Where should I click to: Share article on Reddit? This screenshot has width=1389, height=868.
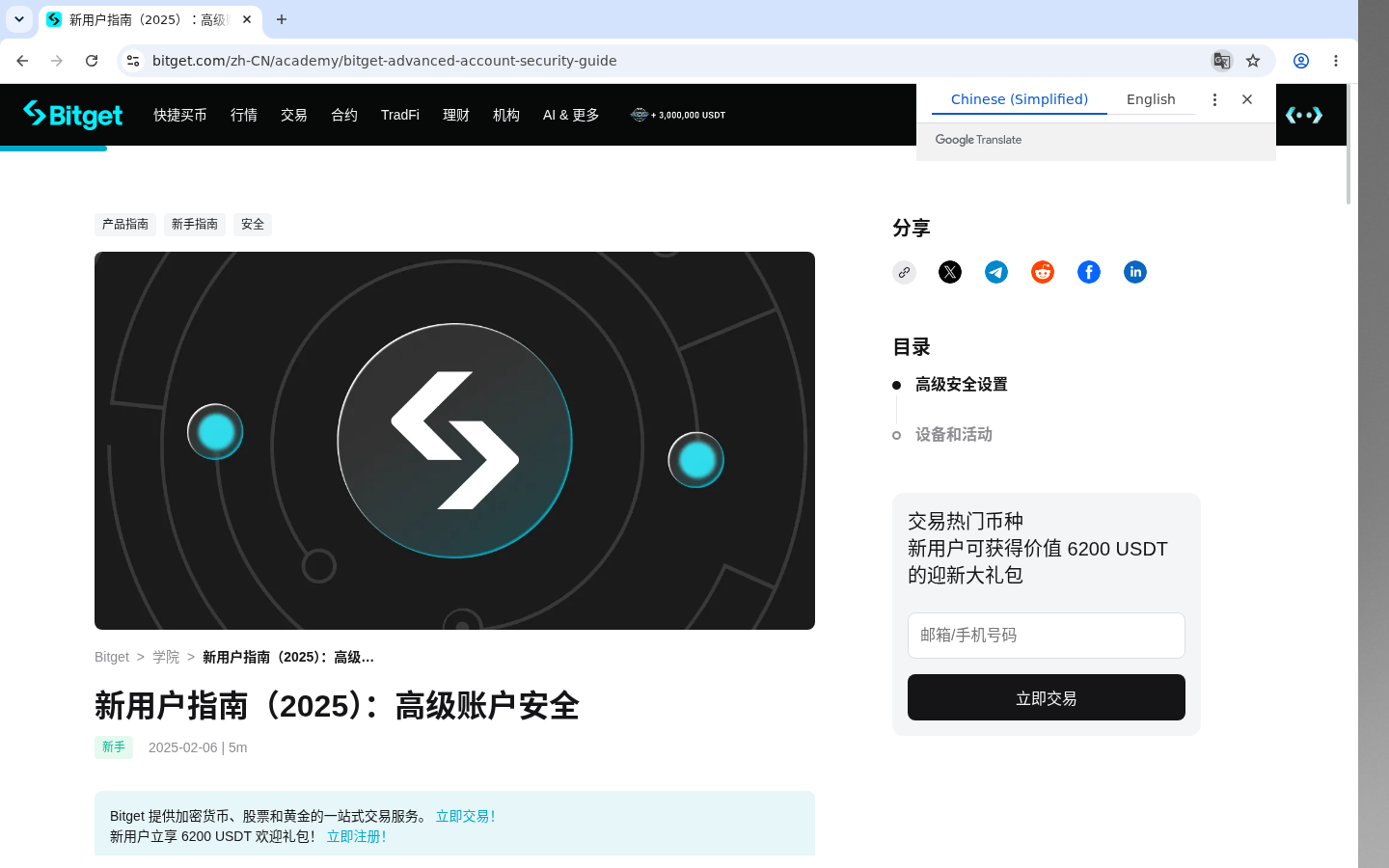click(1043, 272)
